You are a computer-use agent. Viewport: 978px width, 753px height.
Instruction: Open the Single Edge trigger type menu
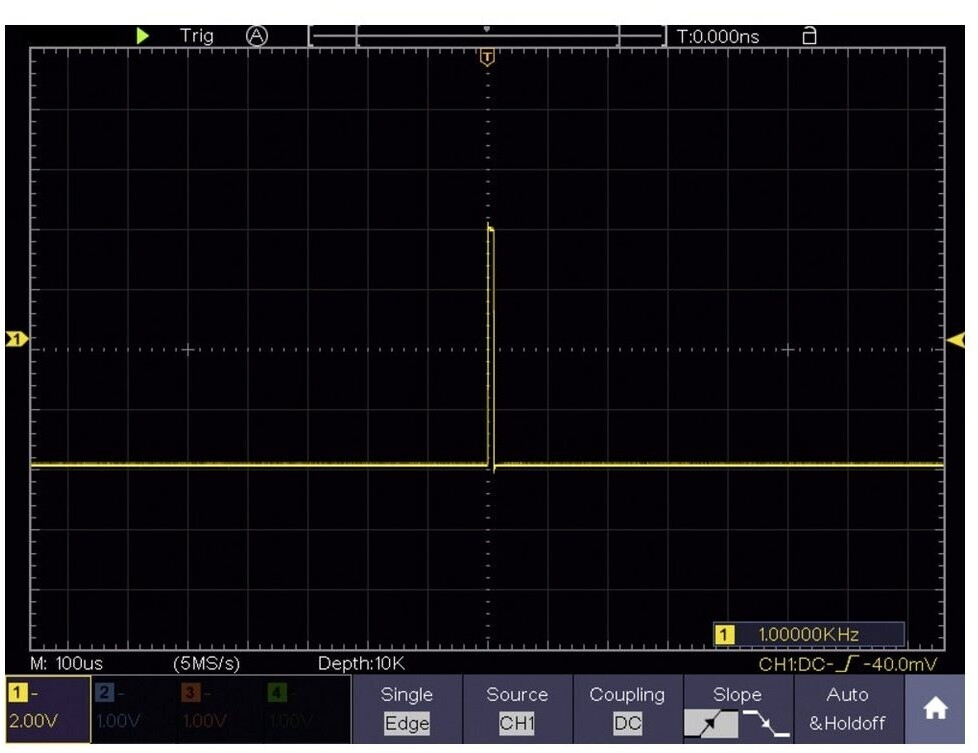407,709
